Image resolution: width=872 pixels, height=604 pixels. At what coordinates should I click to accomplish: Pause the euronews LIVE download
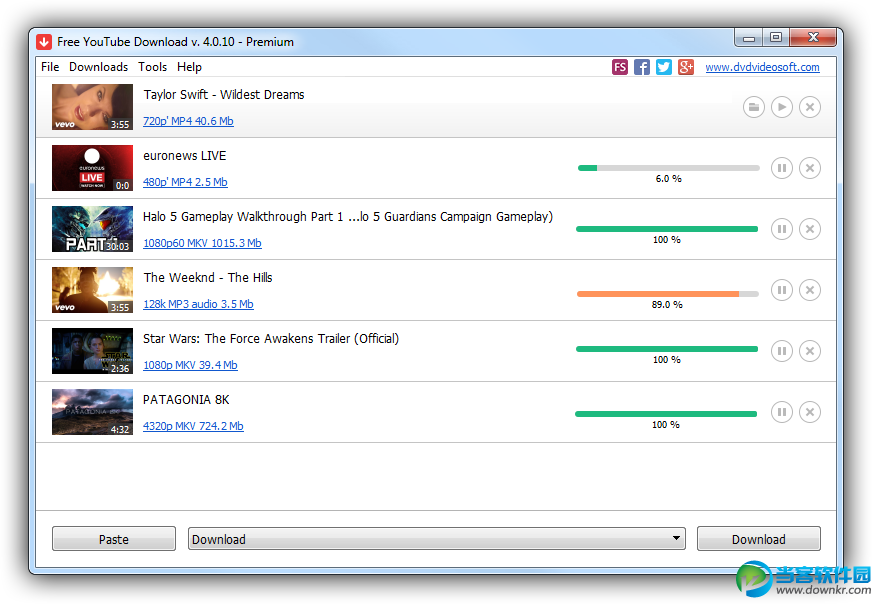click(x=781, y=167)
